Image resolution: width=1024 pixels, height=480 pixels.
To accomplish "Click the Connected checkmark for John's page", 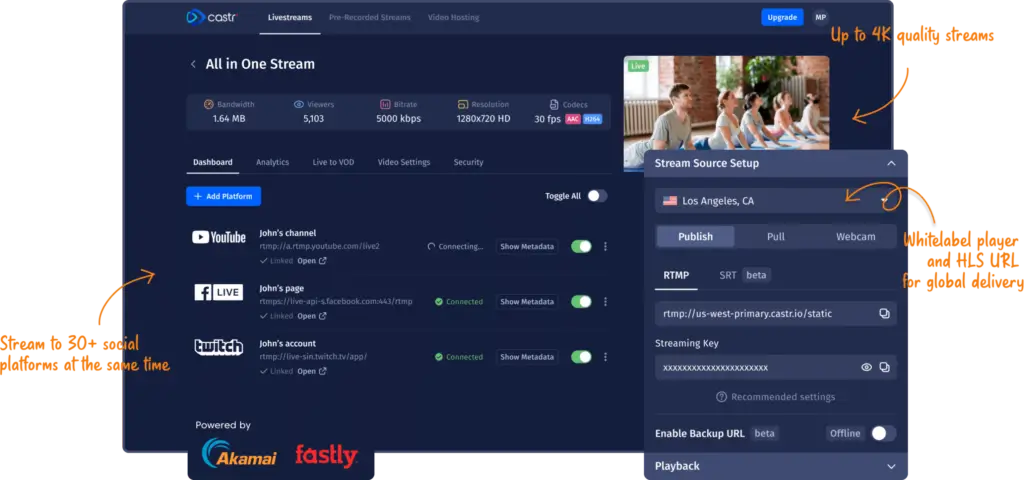I will [x=439, y=302].
